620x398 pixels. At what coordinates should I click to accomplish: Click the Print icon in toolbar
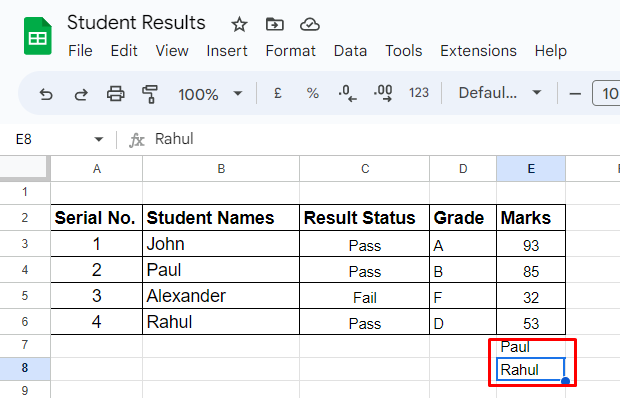(x=115, y=94)
